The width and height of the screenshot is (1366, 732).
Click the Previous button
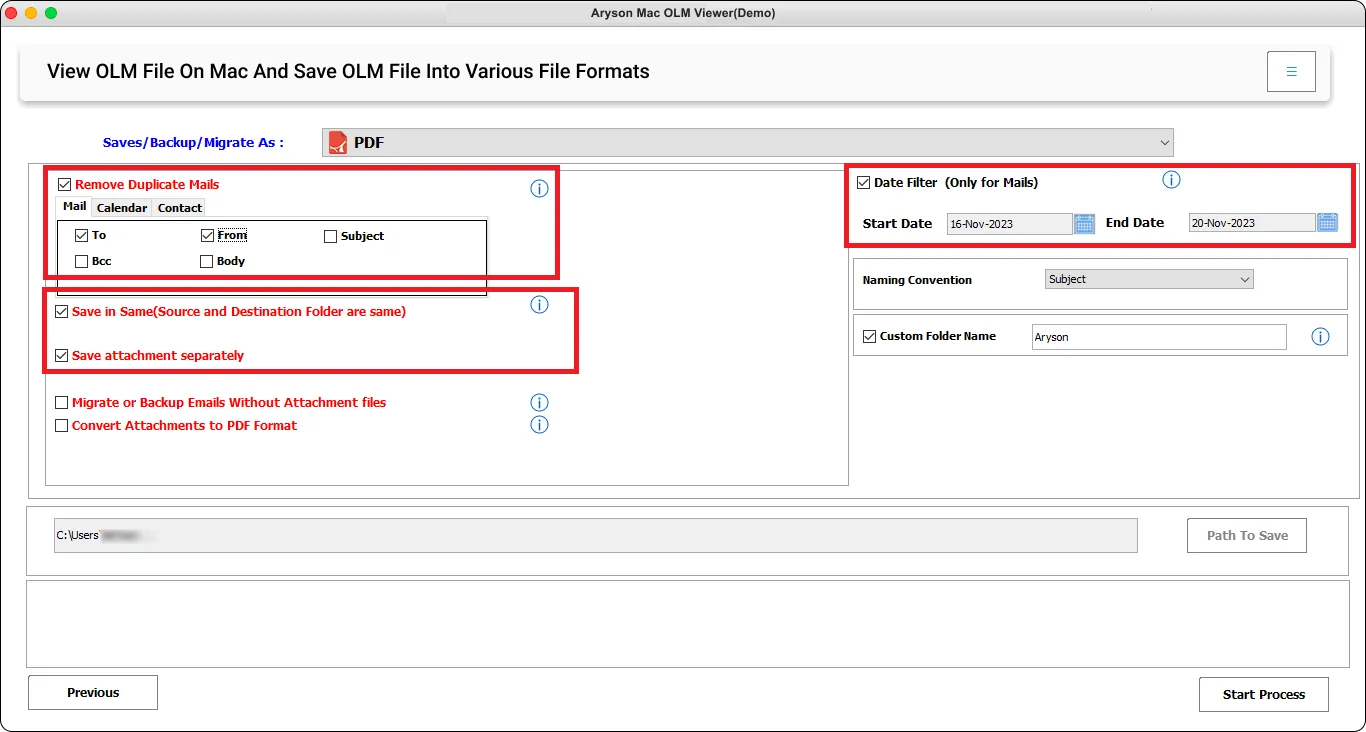pyautogui.click(x=93, y=693)
